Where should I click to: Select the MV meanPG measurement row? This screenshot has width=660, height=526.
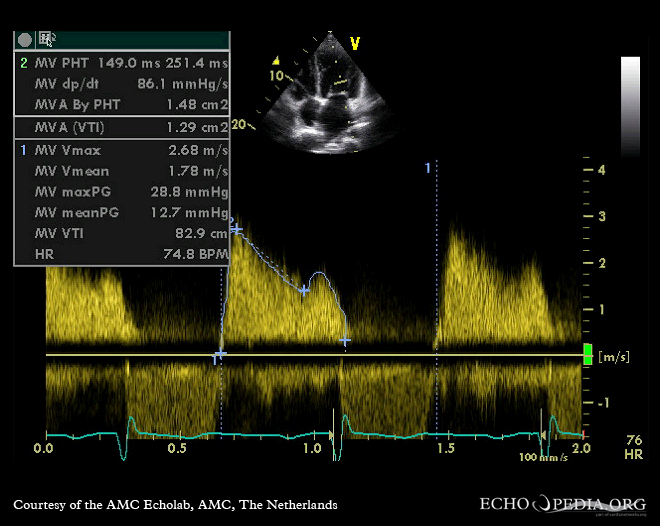point(122,210)
